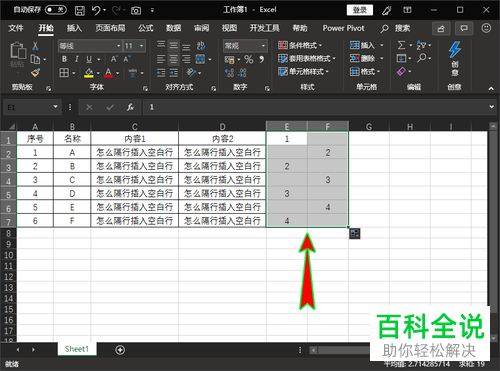Open the Borders dropdown arrow
This screenshot has width=500, height=371.
point(74,73)
